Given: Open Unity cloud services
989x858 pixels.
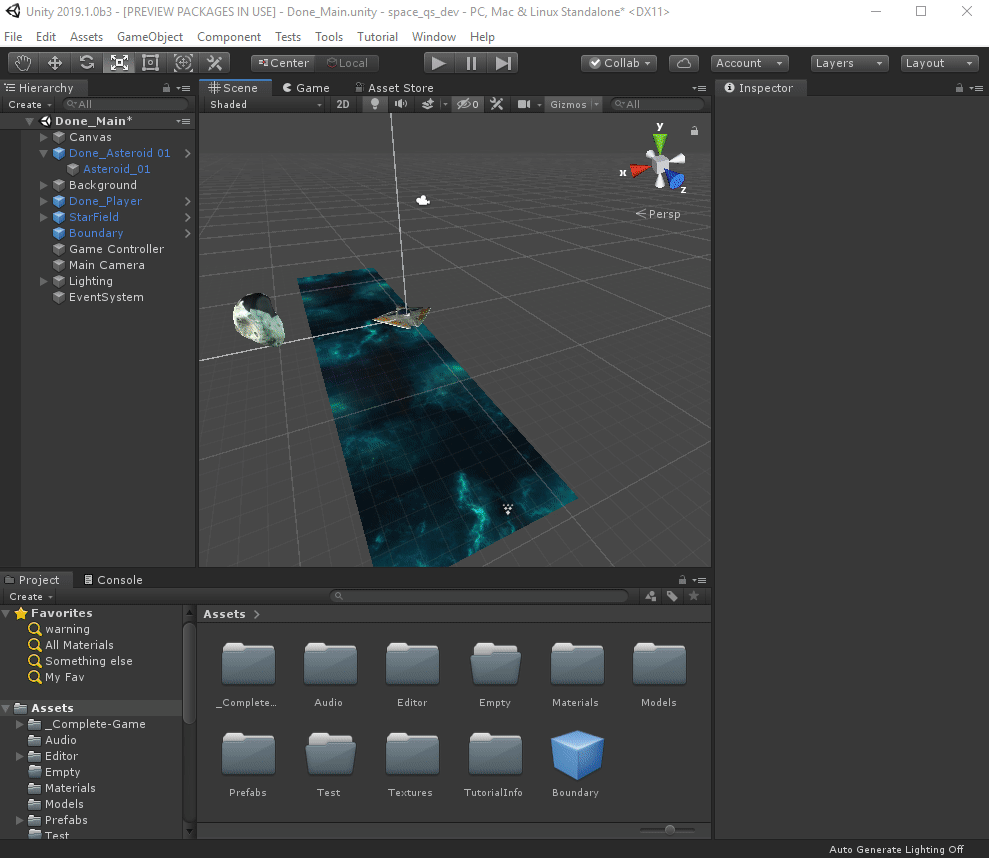Looking at the screenshot, I should coord(684,62).
